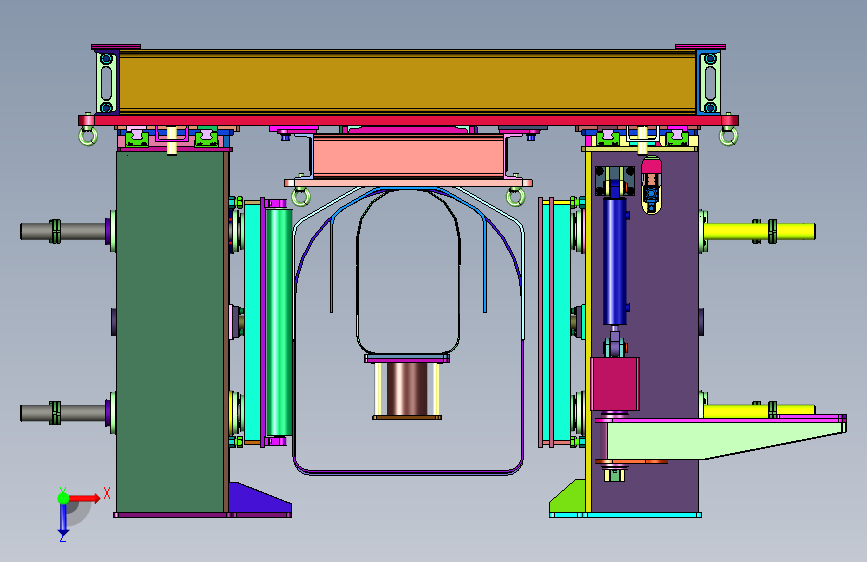
Task: Select the blue right slotted end plate of beam
Action: [709, 82]
